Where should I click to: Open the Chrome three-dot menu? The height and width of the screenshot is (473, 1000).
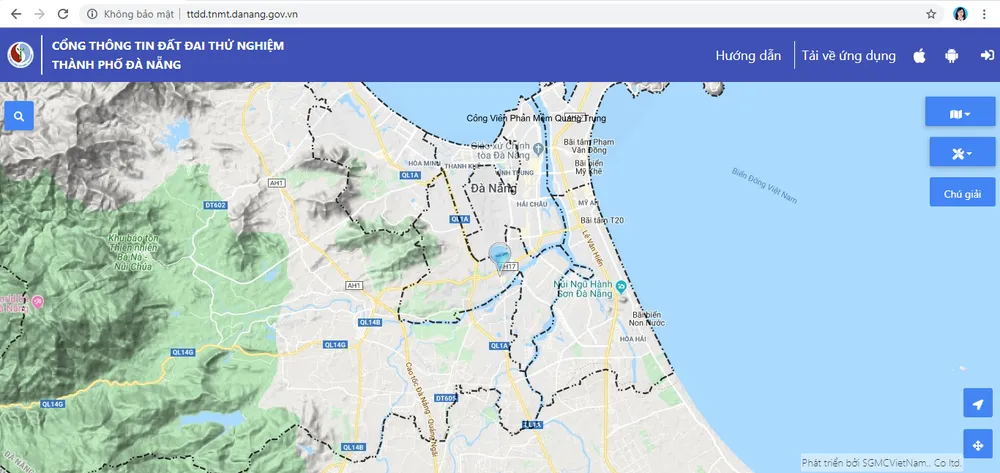point(987,14)
